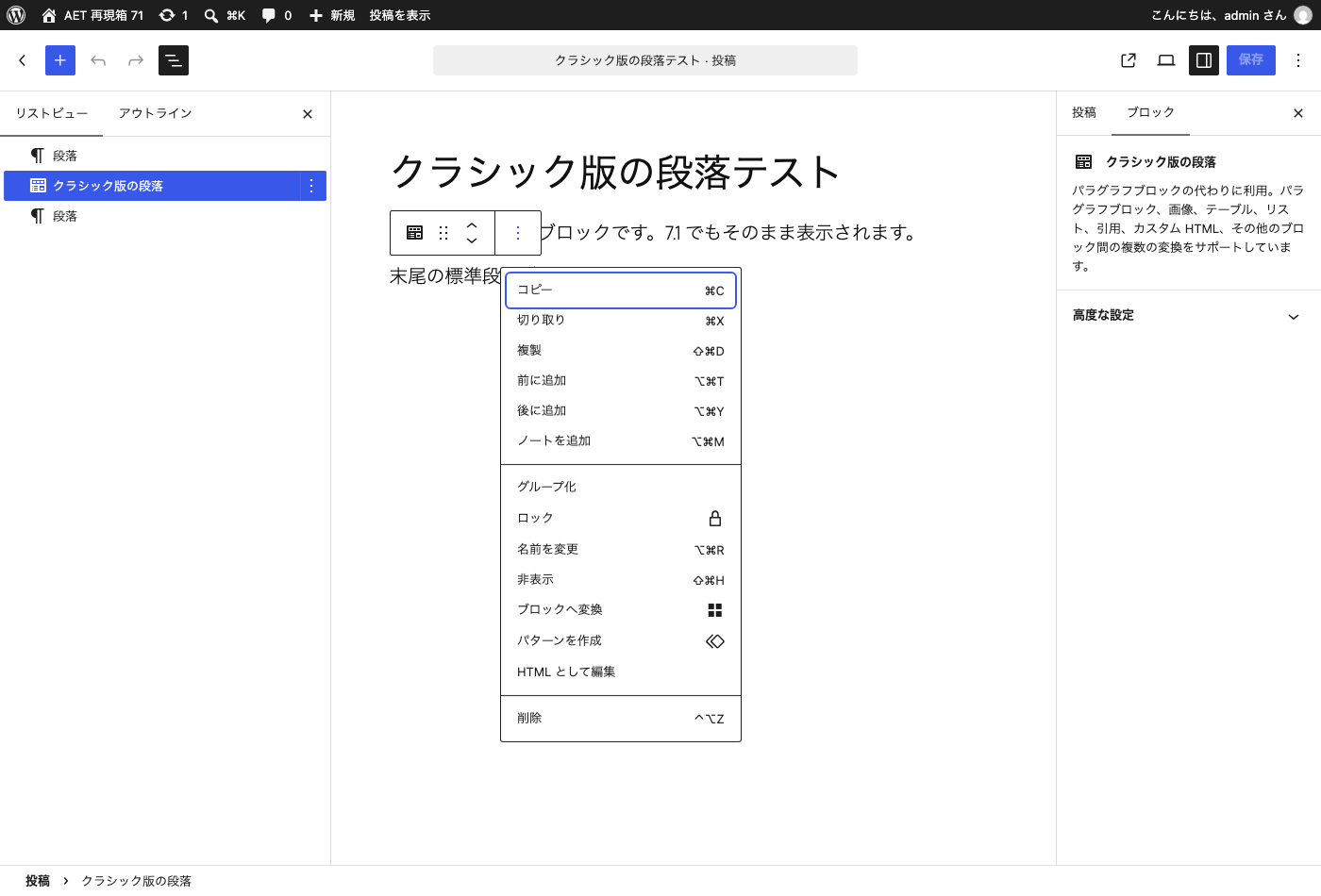Choose ノートを追加 from block menu

pos(621,441)
